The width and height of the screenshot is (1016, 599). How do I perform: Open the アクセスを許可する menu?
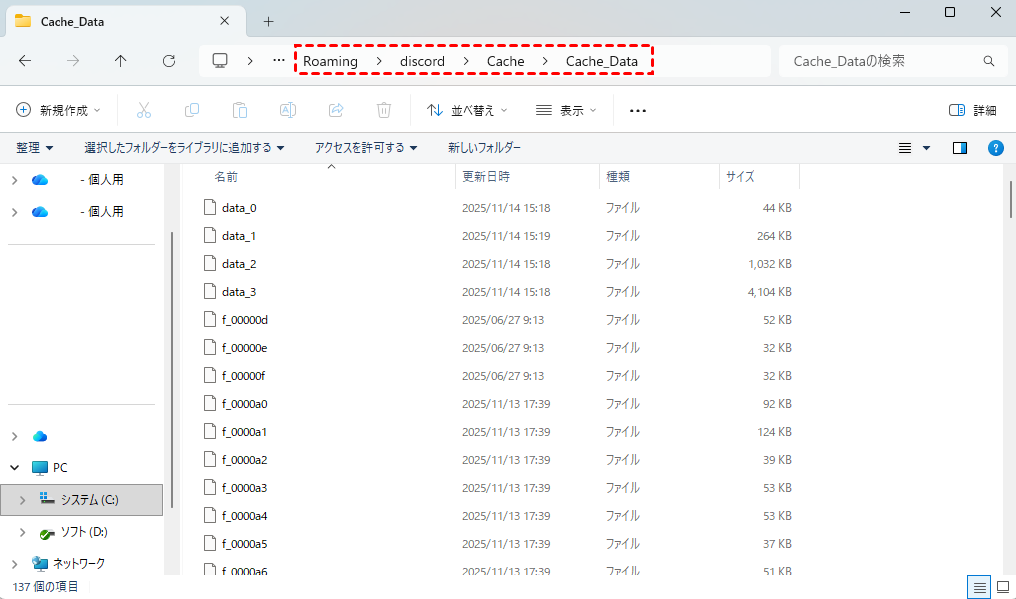point(366,148)
